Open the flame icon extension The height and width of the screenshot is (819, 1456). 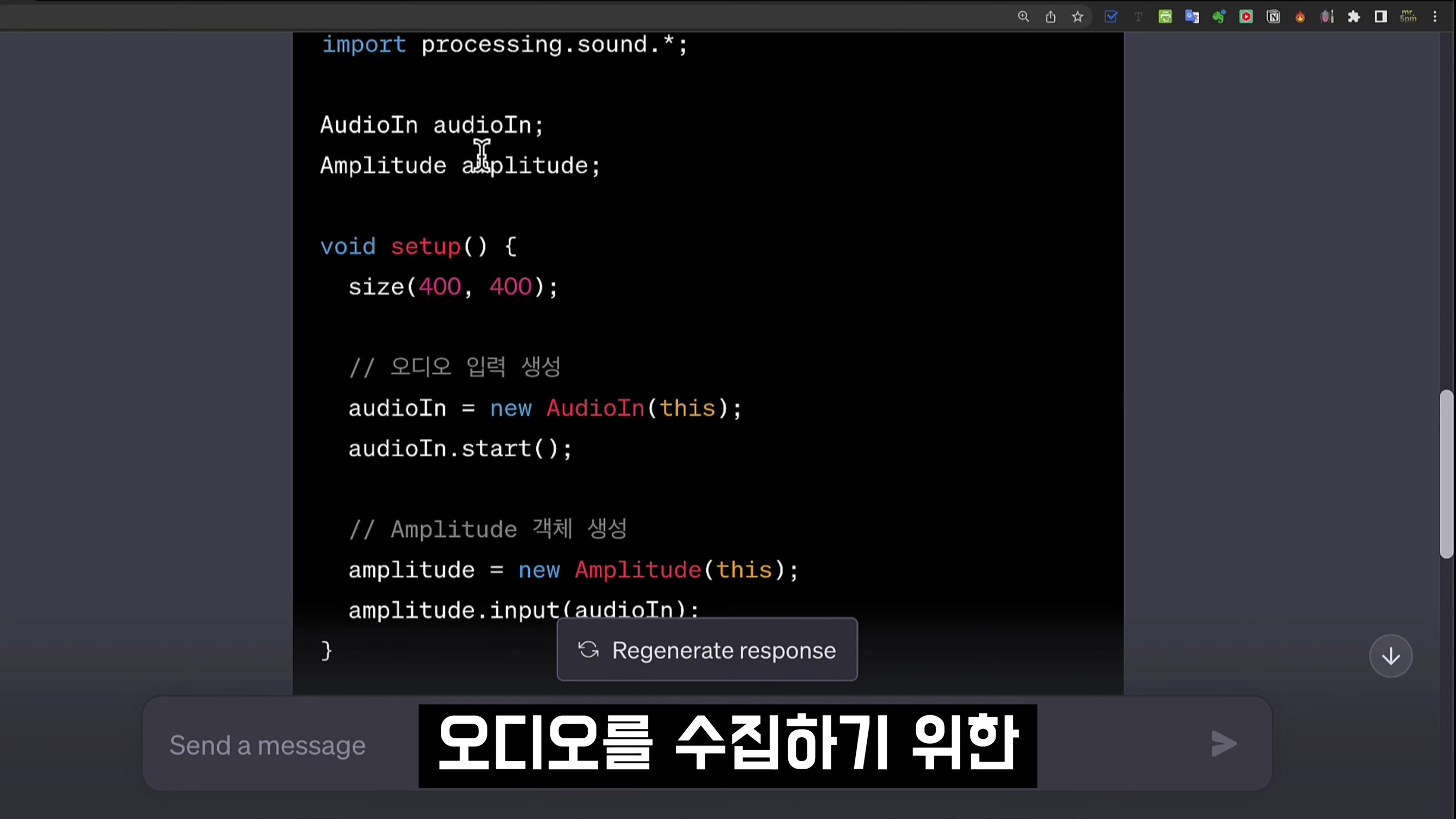click(x=1300, y=16)
